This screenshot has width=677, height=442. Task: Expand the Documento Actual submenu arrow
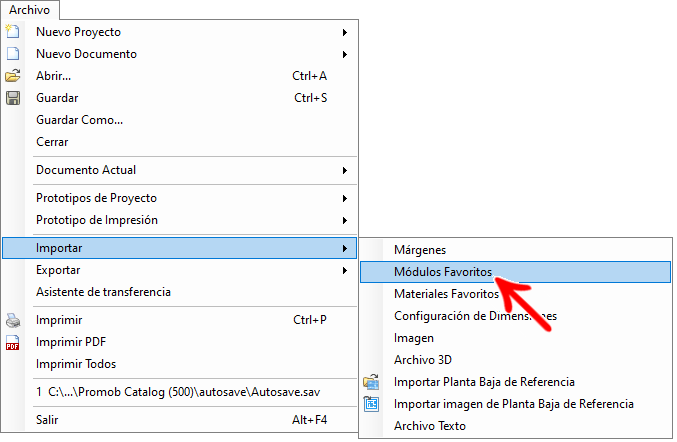(x=345, y=170)
